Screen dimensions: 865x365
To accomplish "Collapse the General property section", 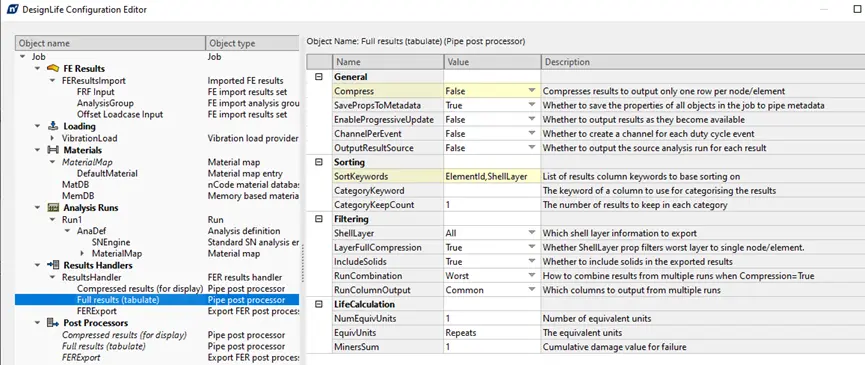I will [319, 77].
